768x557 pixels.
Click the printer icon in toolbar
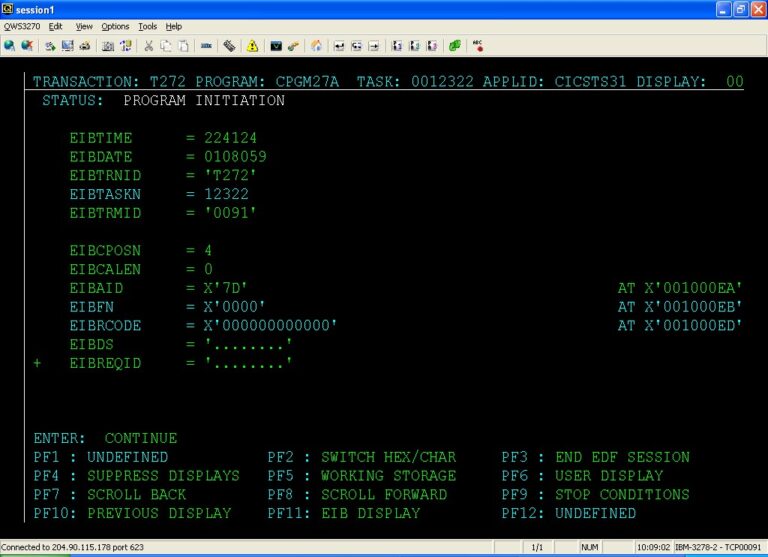tap(85, 45)
